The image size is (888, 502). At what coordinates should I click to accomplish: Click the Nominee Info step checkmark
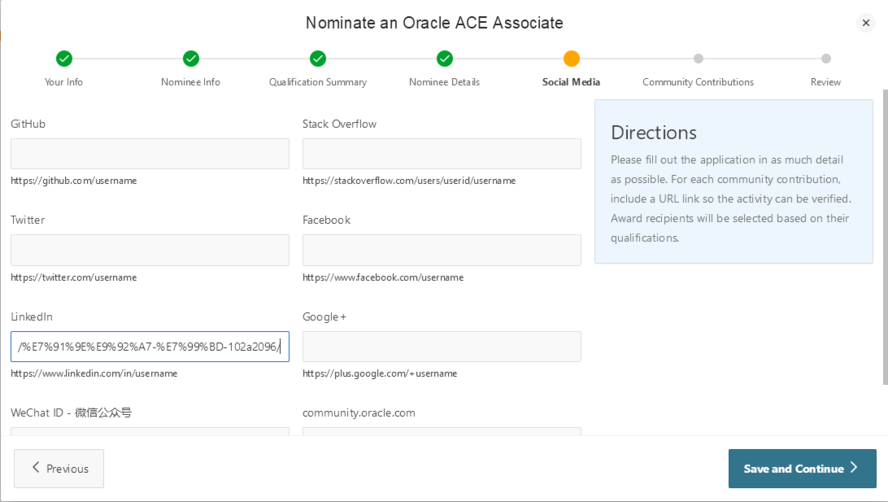pyautogui.click(x=191, y=59)
